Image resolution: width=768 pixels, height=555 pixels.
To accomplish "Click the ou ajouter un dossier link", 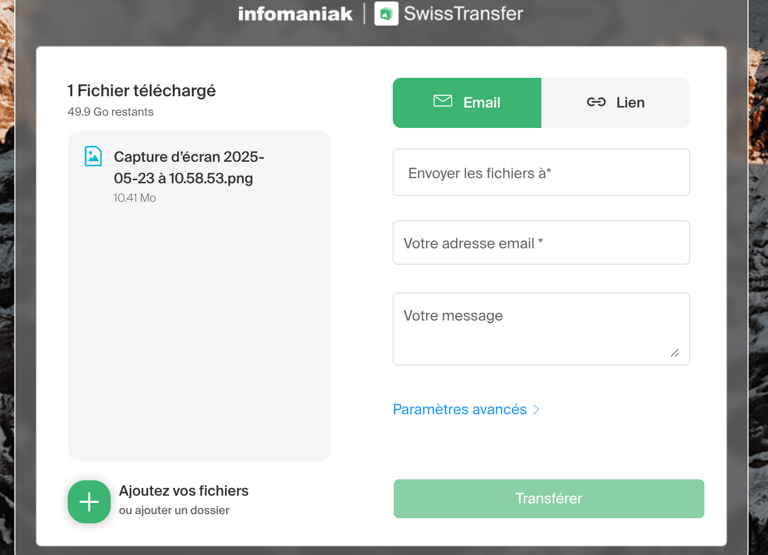I will click(174, 510).
